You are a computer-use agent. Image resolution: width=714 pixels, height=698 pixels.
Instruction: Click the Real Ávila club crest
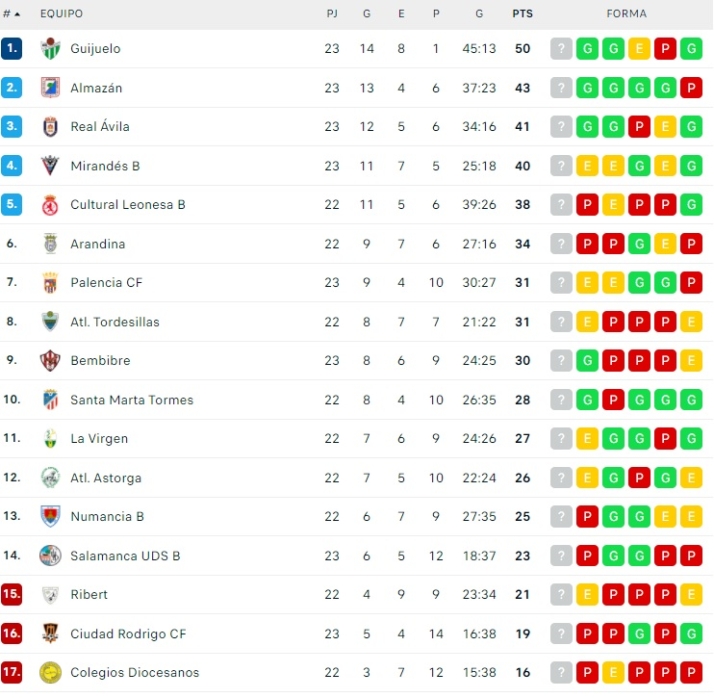pos(50,127)
